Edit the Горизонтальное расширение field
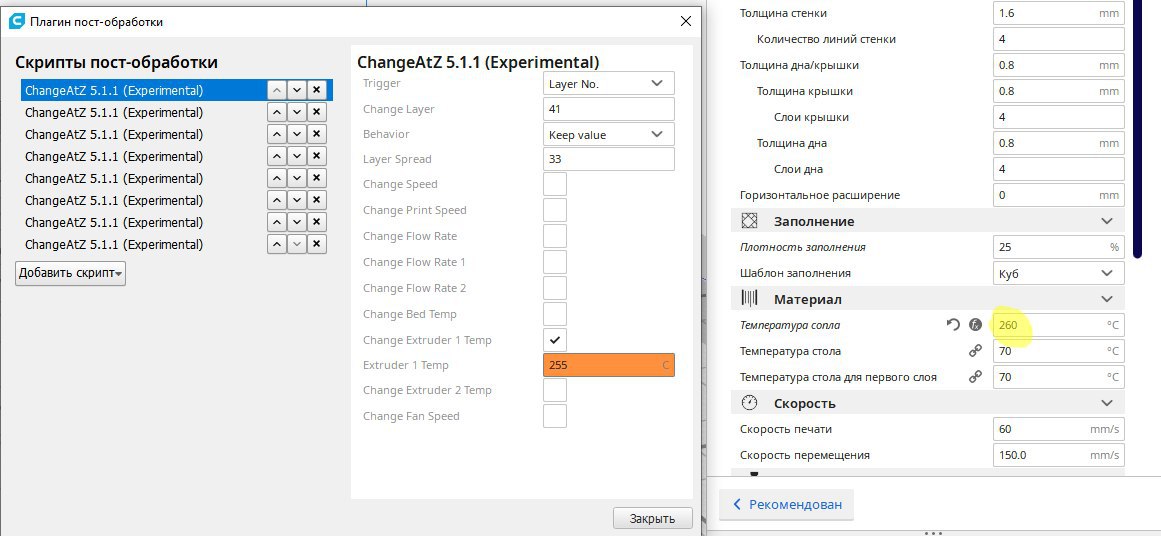This screenshot has width=1161, height=536. coord(1058,195)
